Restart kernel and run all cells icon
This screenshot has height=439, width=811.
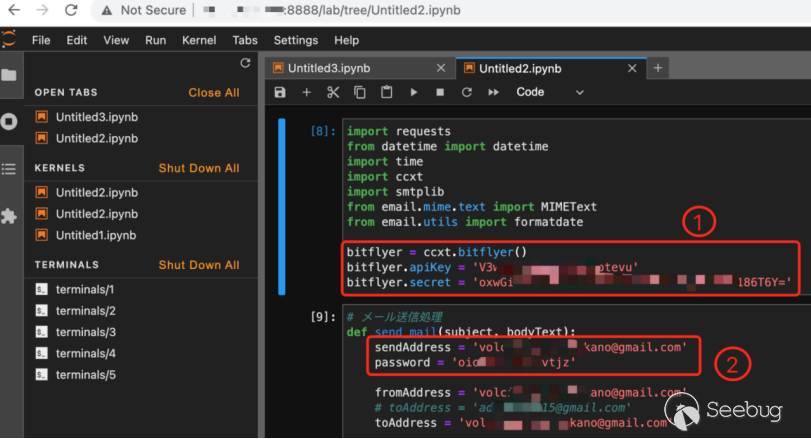point(493,92)
